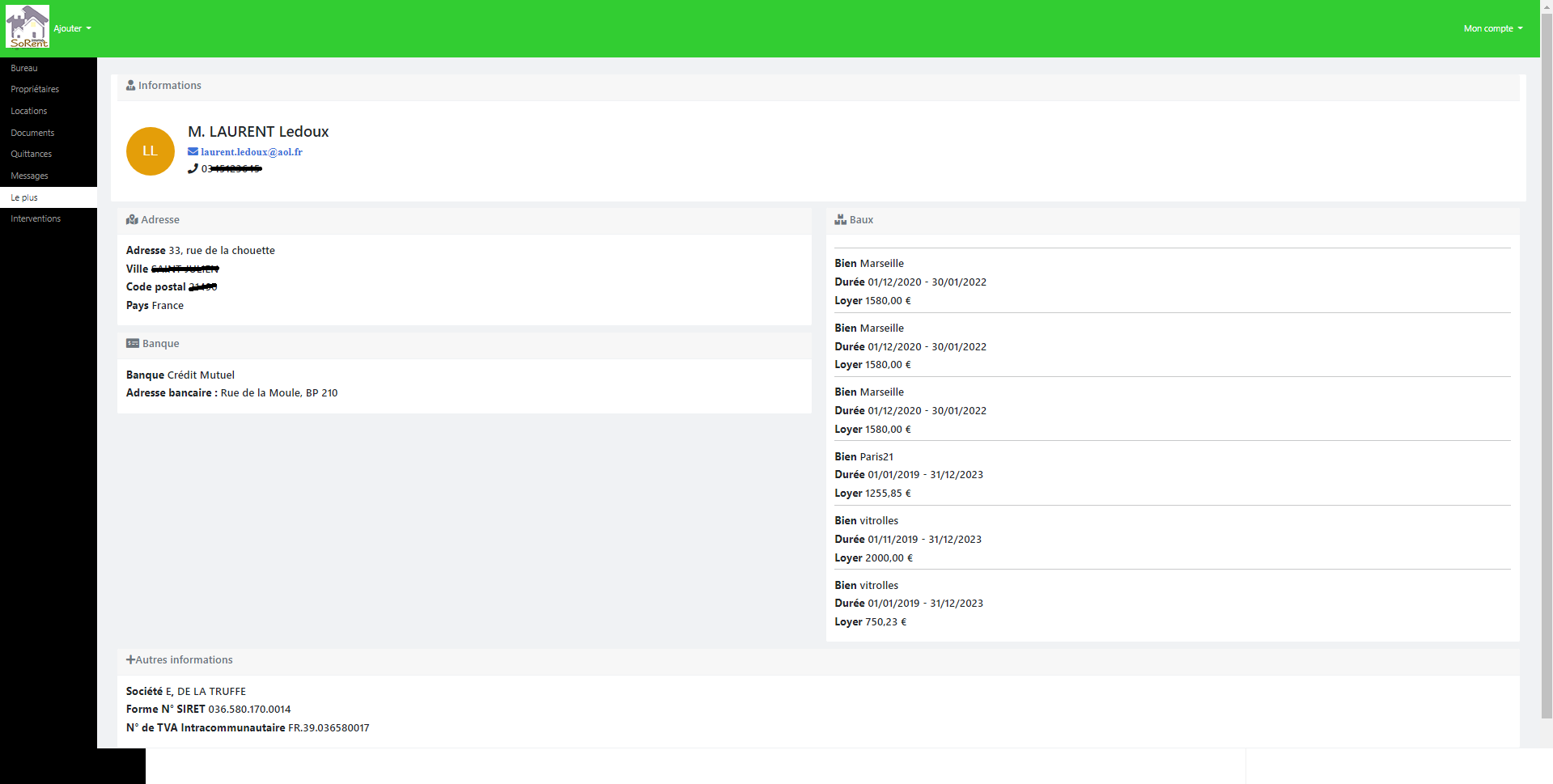Open the Ajouter dropdown menu
The width and height of the screenshot is (1553, 784).
(72, 28)
